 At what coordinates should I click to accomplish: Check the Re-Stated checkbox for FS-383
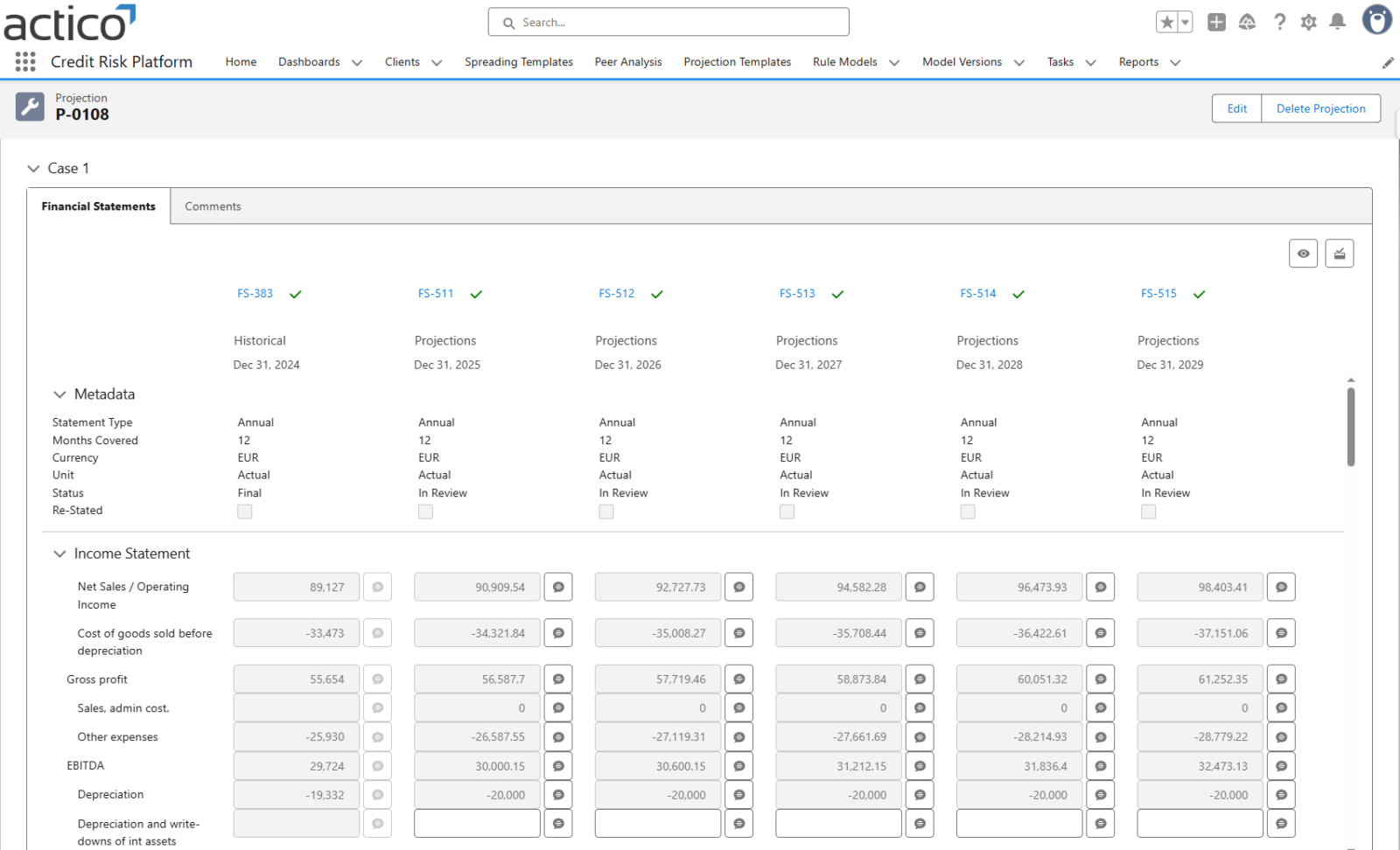coord(244,512)
